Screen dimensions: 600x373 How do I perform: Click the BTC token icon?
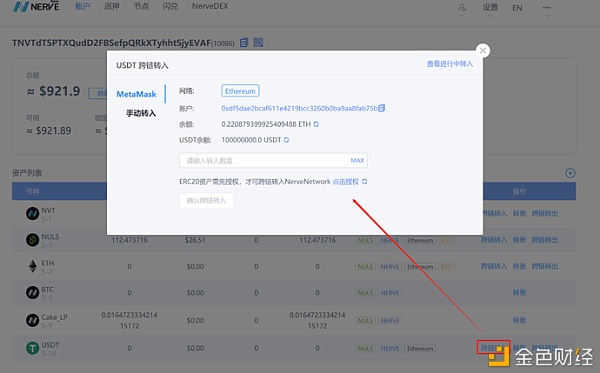pos(33,293)
